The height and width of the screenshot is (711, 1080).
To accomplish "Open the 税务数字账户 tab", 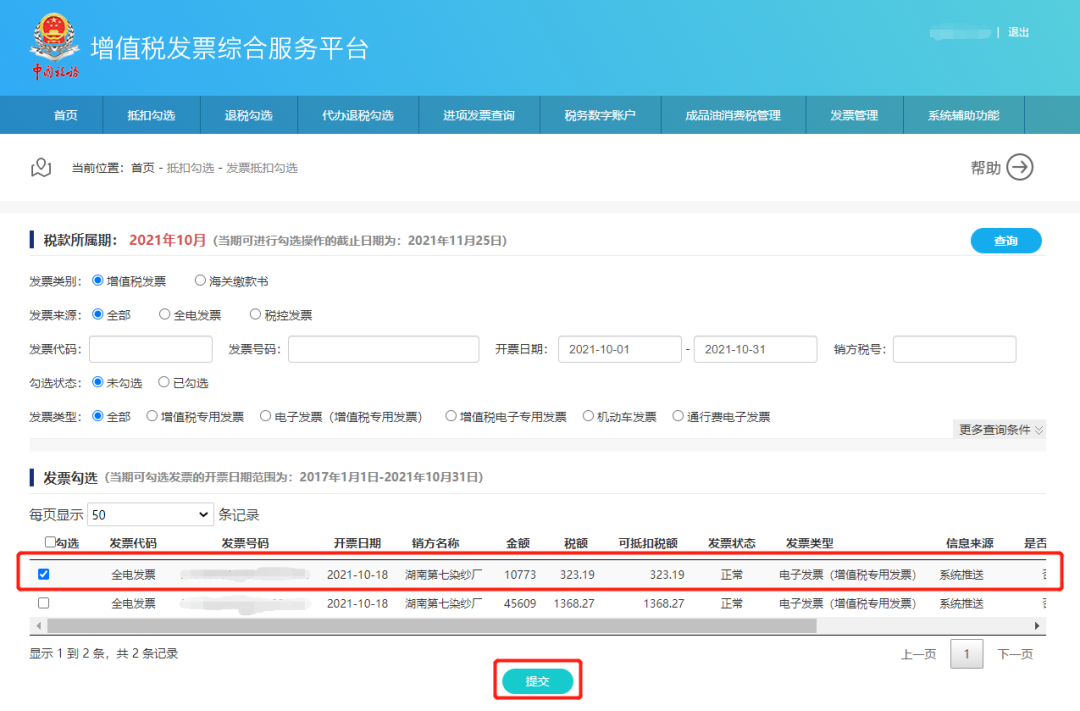I will (x=600, y=115).
